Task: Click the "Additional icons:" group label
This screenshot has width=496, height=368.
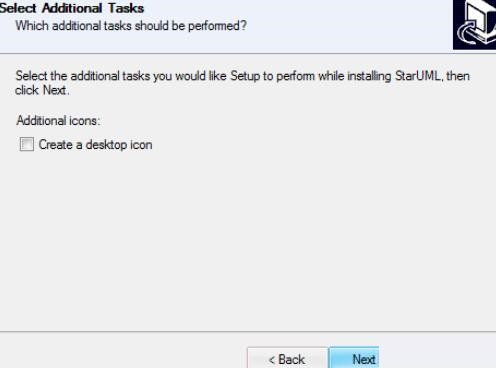Action: pos(58,120)
